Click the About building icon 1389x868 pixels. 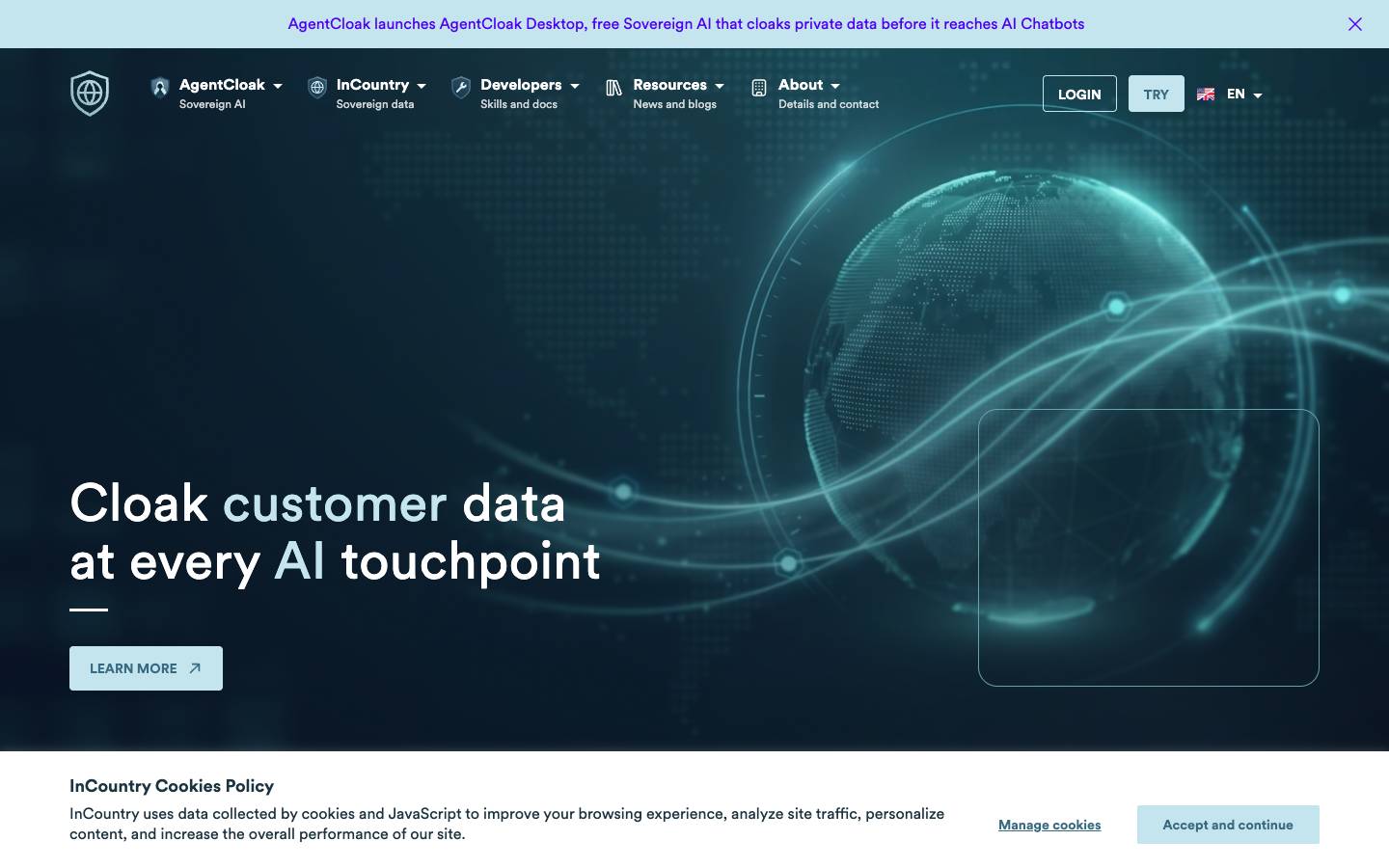click(x=759, y=88)
